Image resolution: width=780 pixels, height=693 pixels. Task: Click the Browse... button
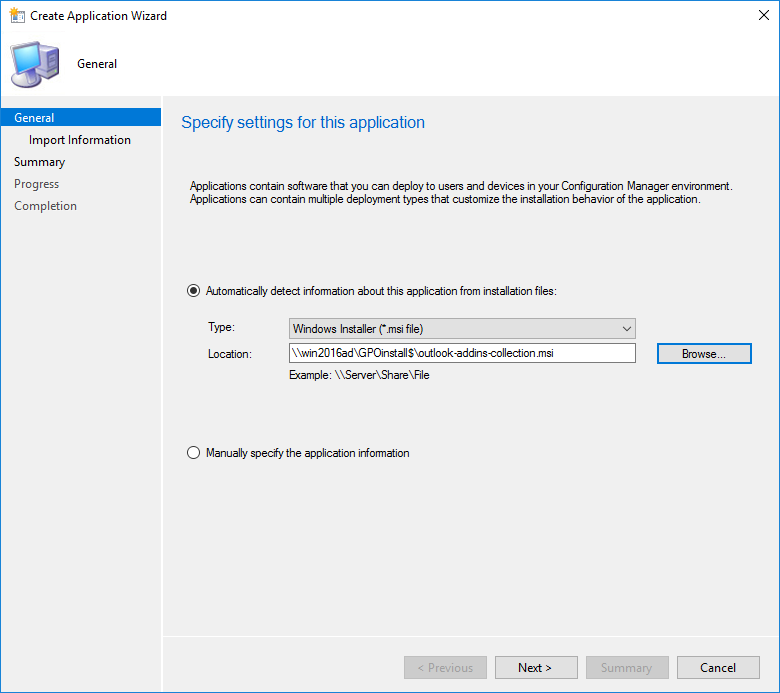[704, 354]
